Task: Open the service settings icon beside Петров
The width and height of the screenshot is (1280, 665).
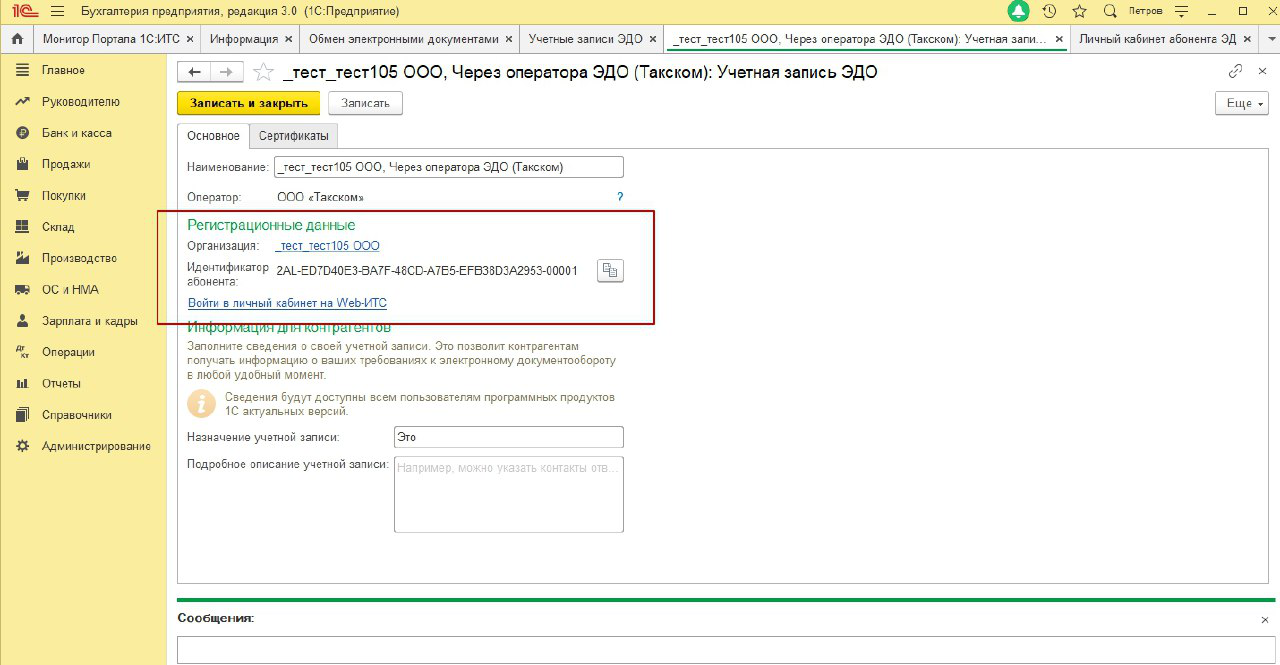Action: pos(1183,11)
